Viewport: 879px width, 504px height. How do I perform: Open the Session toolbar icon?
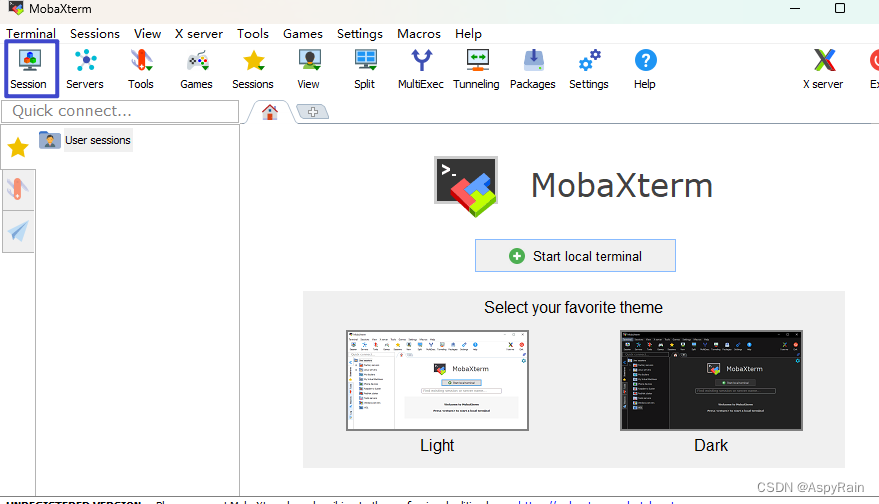pos(30,69)
